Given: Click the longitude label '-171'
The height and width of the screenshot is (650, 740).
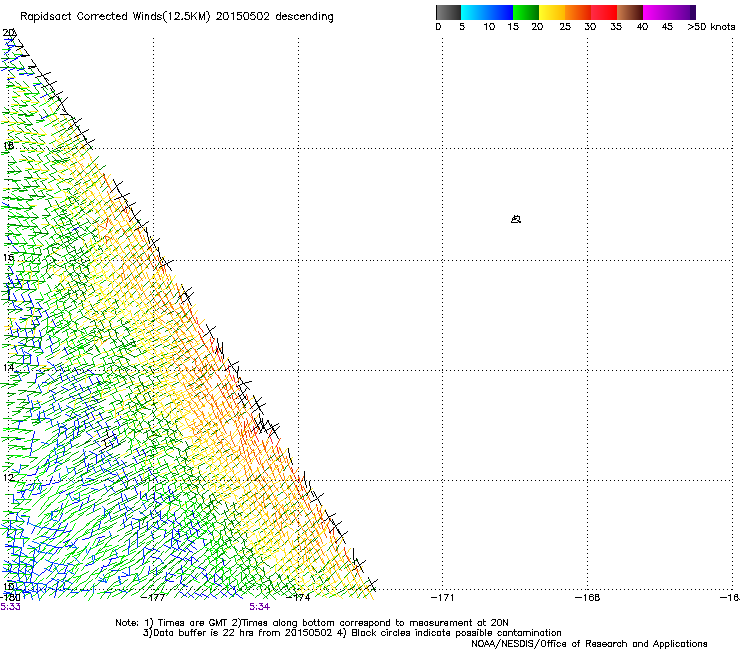Looking at the screenshot, I should click(442, 598).
